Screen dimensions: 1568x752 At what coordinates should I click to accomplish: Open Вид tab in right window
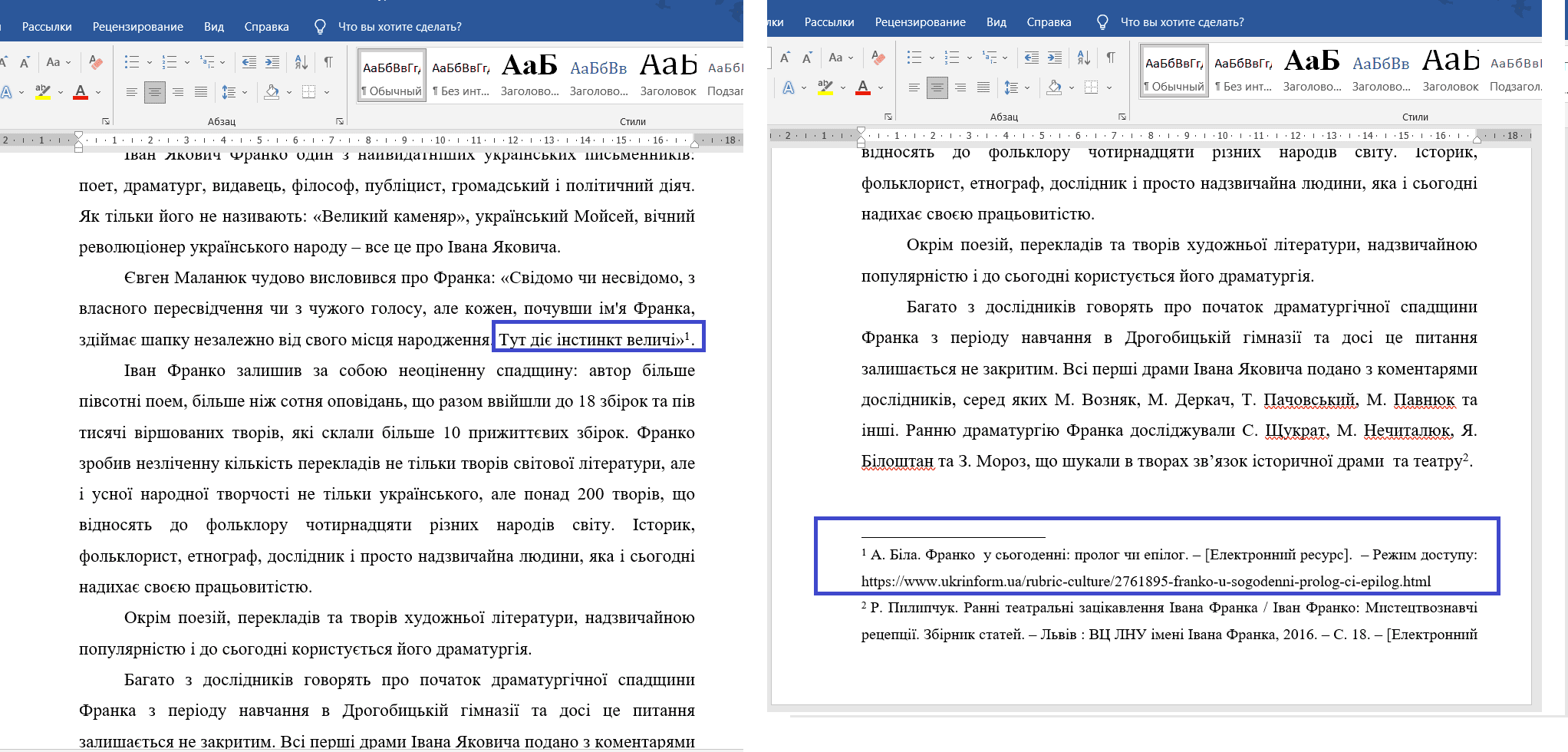pyautogui.click(x=996, y=22)
